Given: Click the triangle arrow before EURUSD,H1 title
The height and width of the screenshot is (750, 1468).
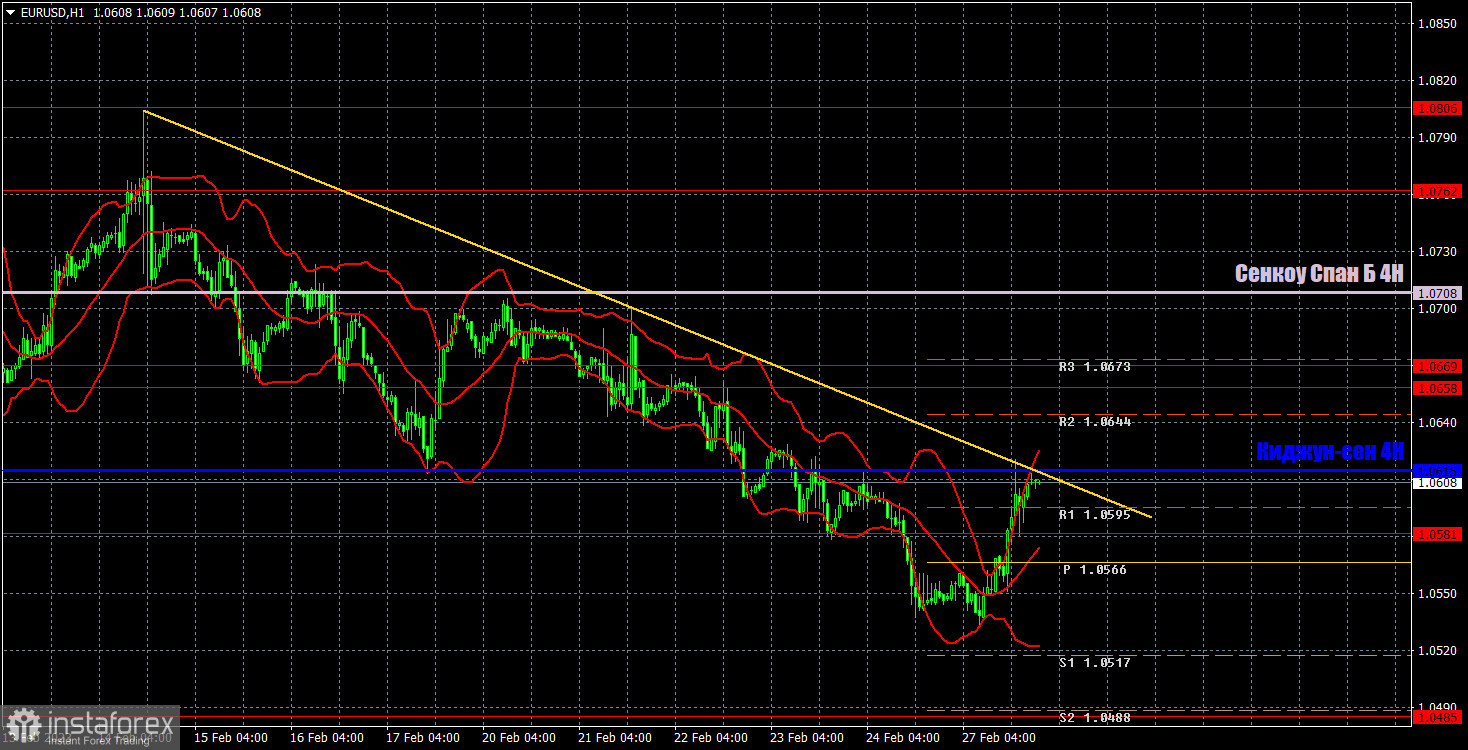Looking at the screenshot, I should (10, 12).
